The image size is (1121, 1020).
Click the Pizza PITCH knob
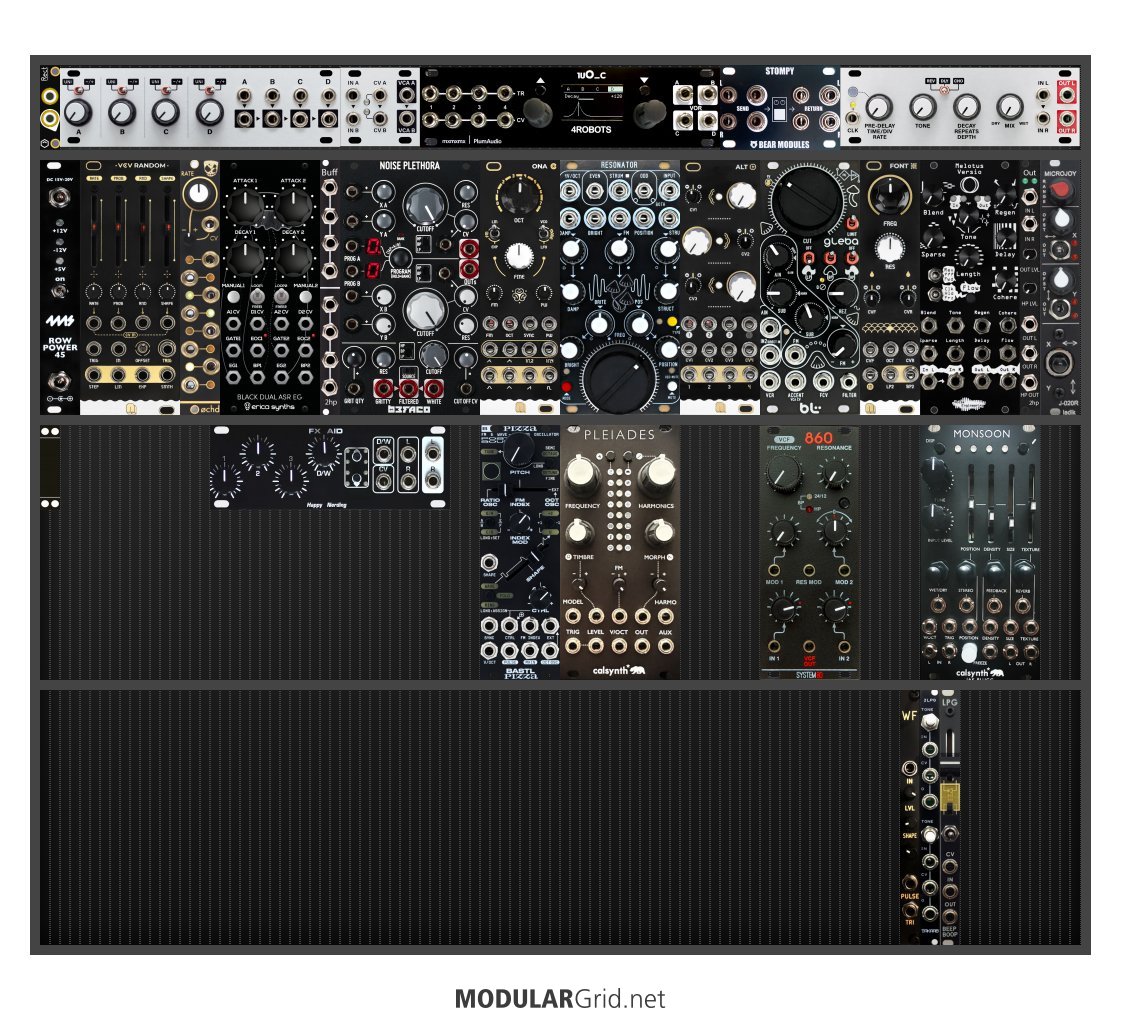point(520,450)
